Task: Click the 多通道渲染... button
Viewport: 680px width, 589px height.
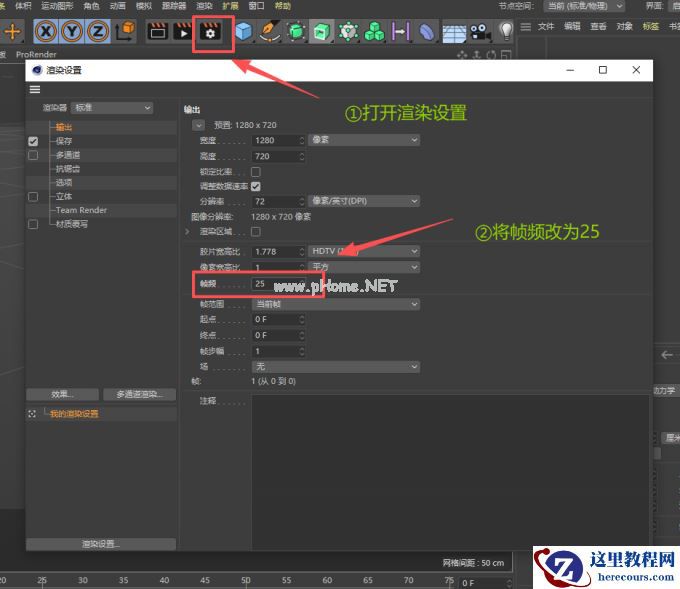Action: [x=140, y=394]
